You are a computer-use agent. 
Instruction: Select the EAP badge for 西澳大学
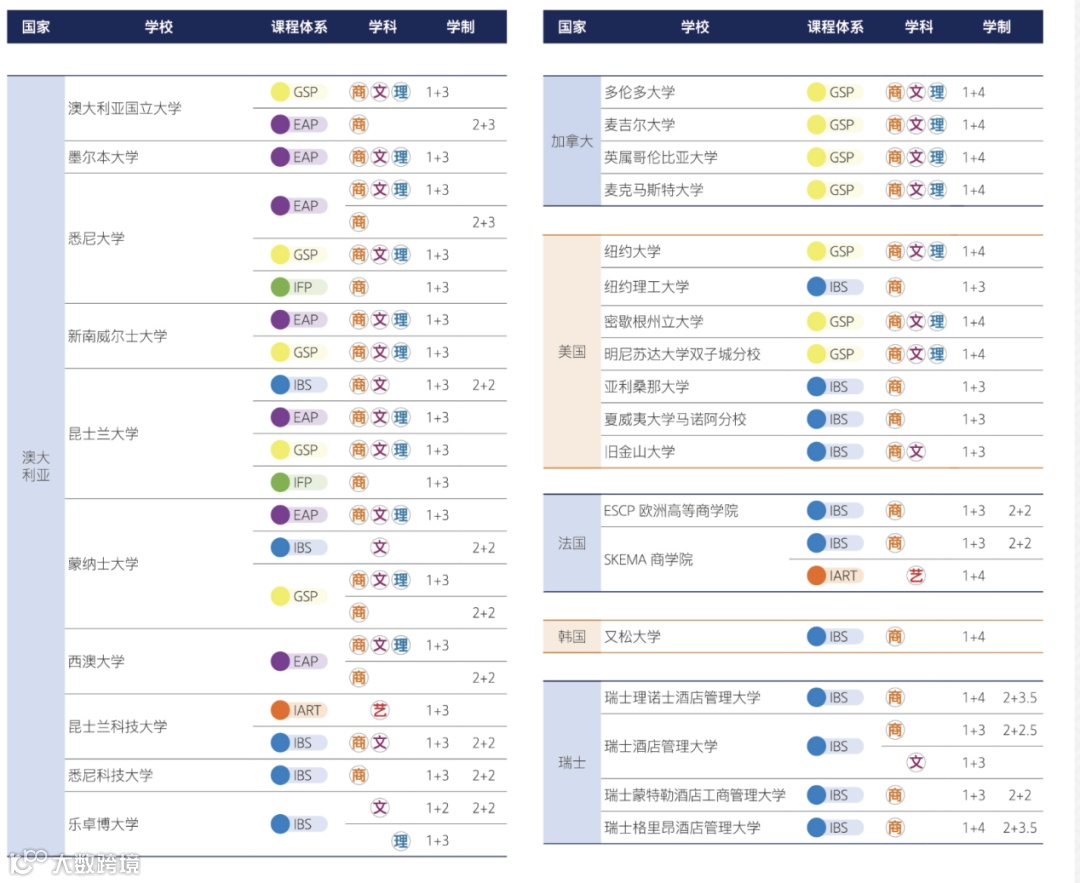point(298,661)
